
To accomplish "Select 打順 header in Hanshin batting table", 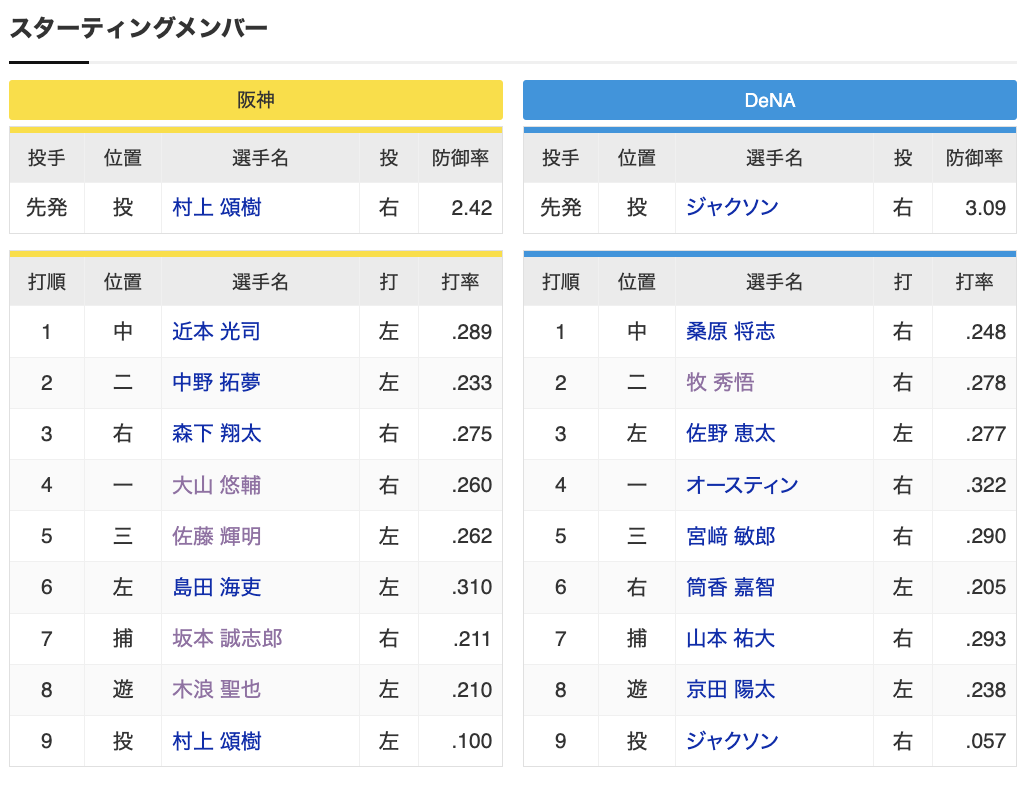I will [47, 282].
